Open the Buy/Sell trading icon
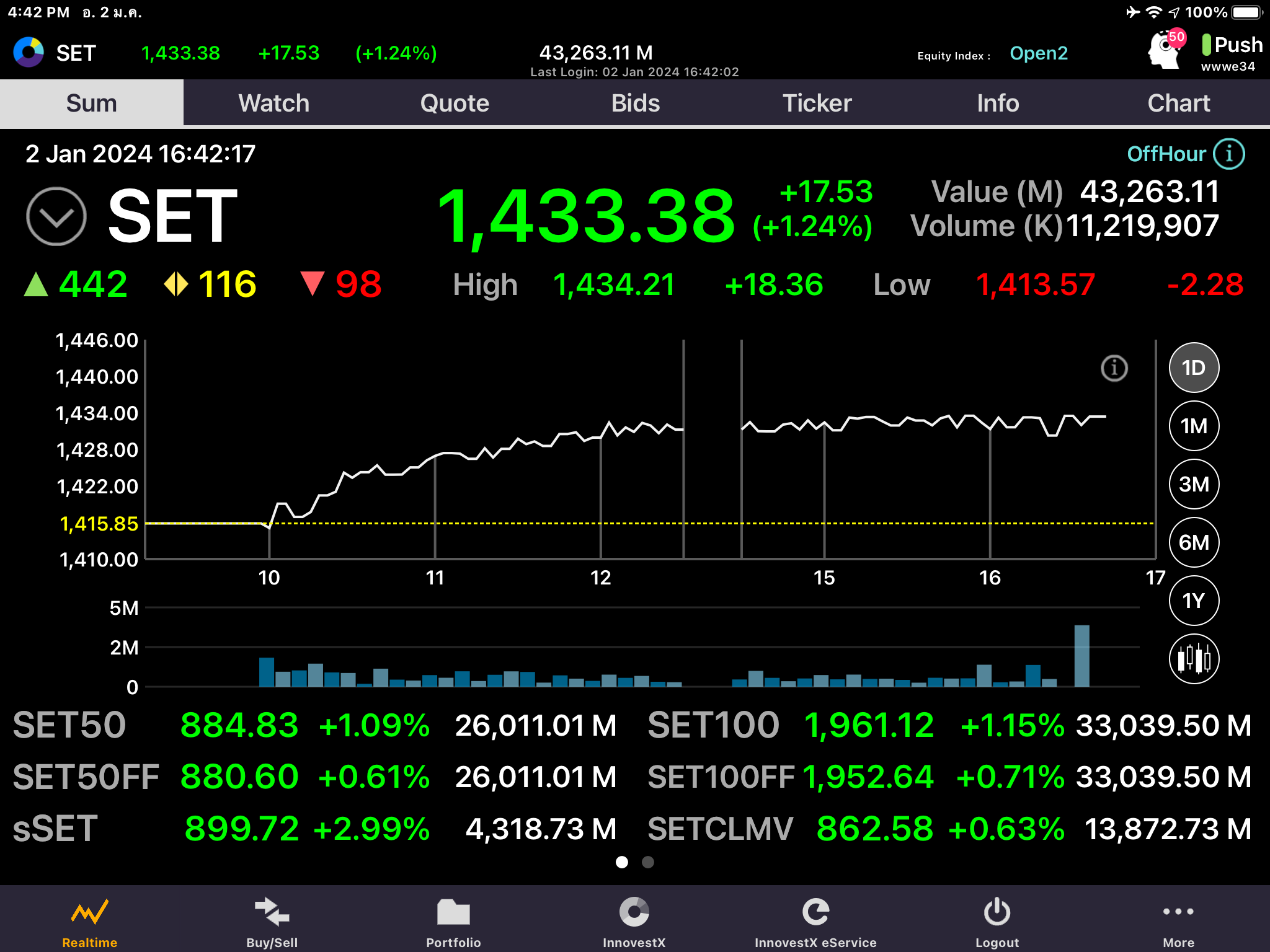 [272, 912]
